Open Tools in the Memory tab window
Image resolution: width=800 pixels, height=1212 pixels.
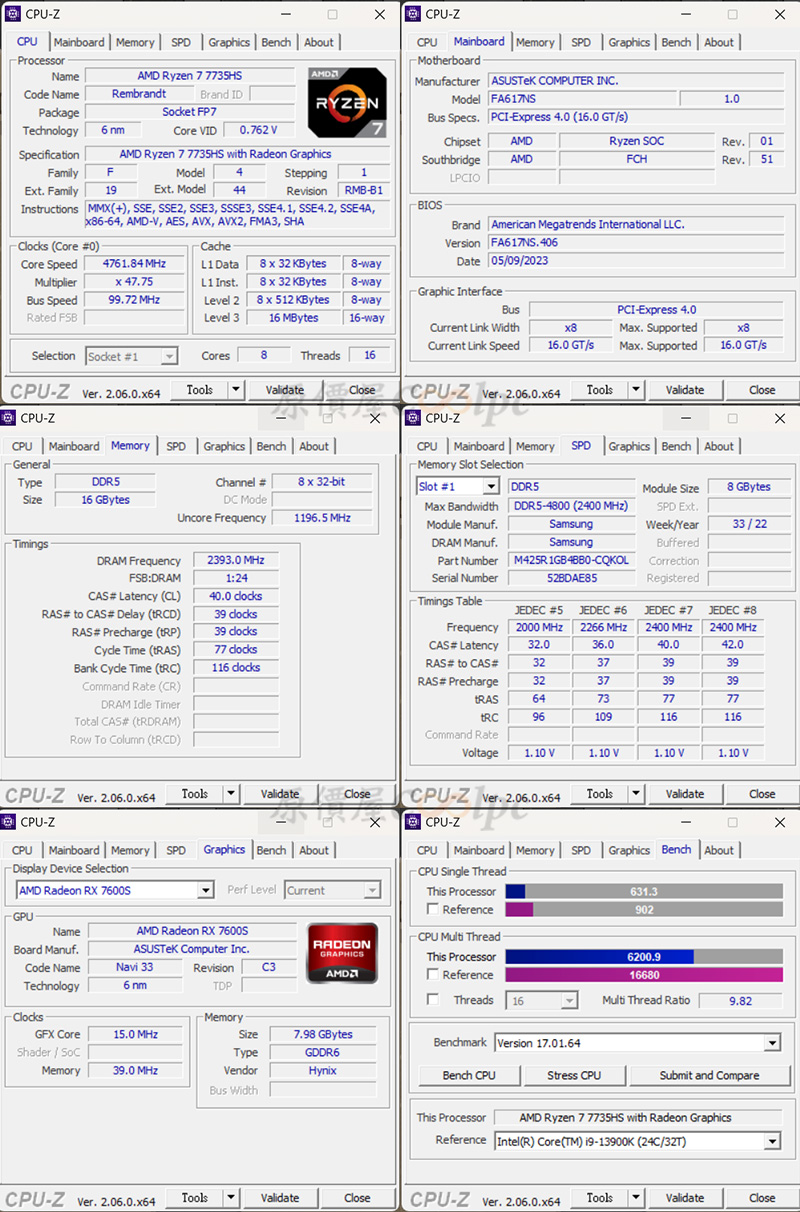click(195, 794)
